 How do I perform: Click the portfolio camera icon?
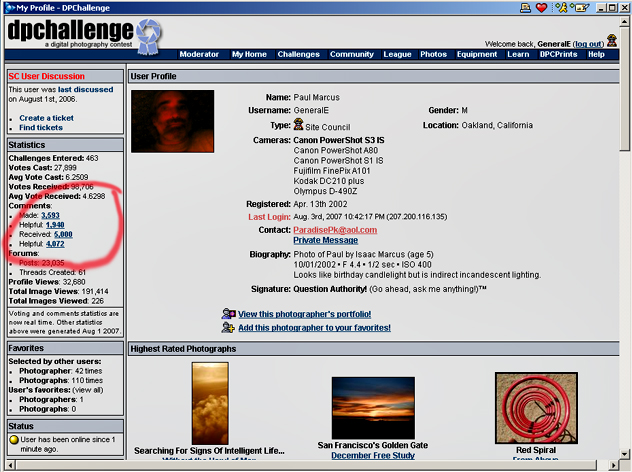[x=229, y=314]
